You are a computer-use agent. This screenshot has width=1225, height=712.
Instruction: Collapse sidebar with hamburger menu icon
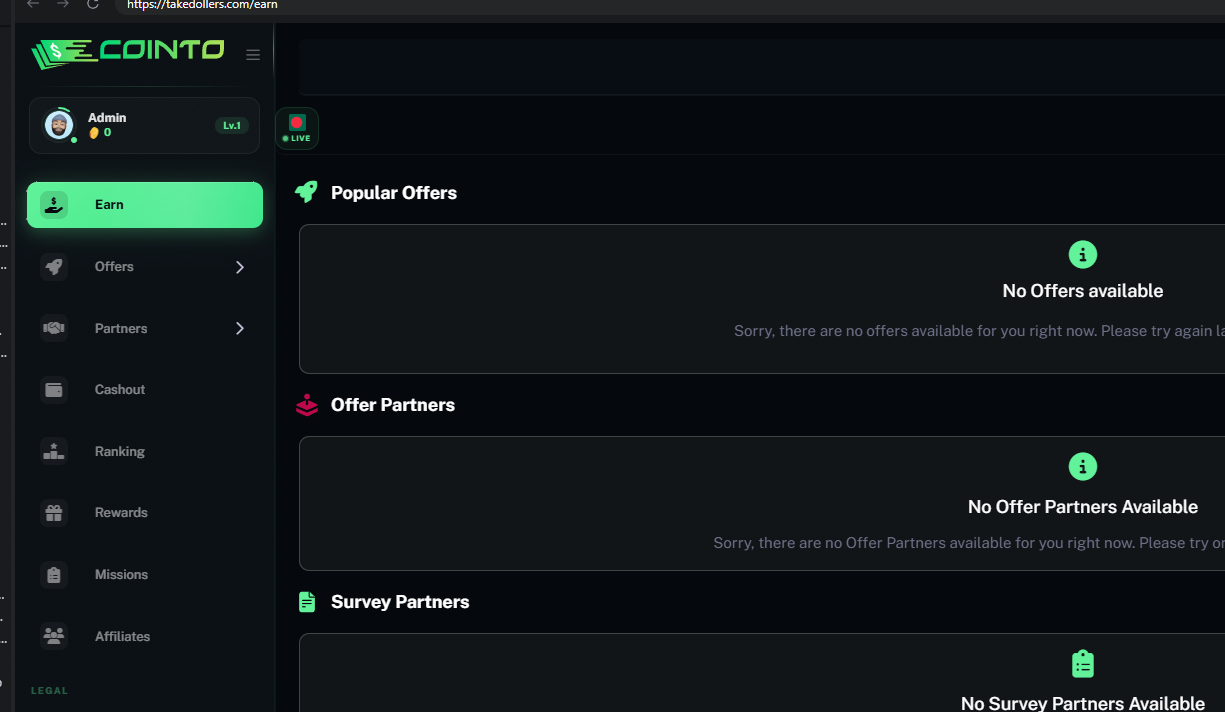click(x=253, y=55)
